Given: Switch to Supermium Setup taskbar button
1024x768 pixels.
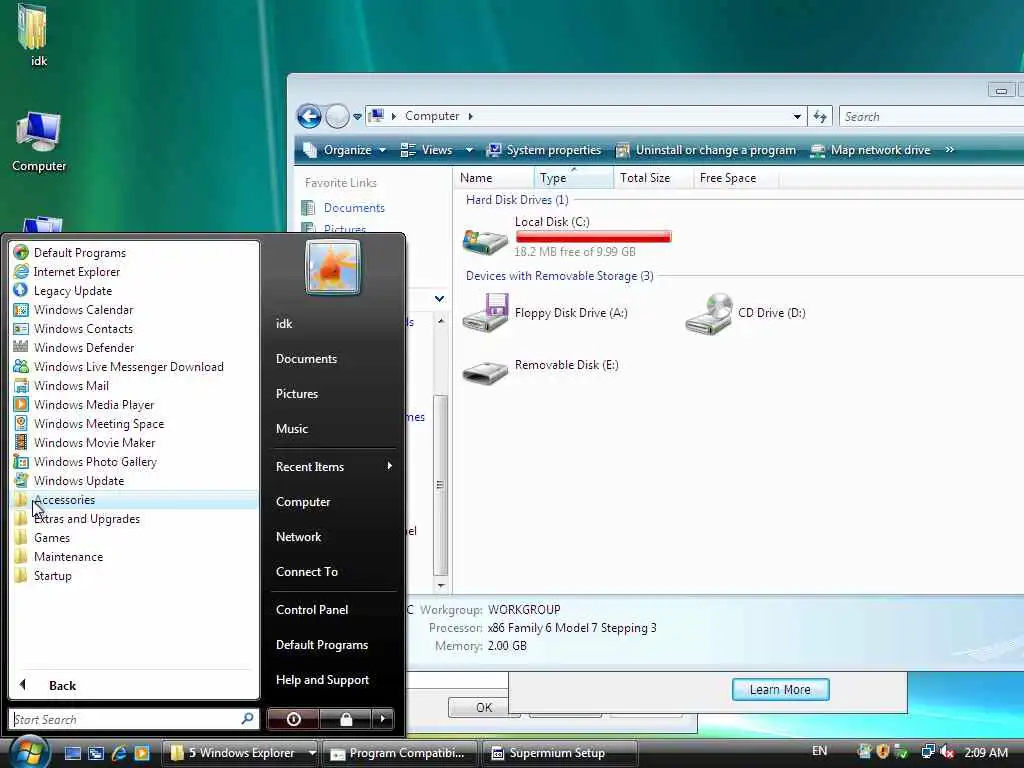Looking at the screenshot, I should (559, 753).
